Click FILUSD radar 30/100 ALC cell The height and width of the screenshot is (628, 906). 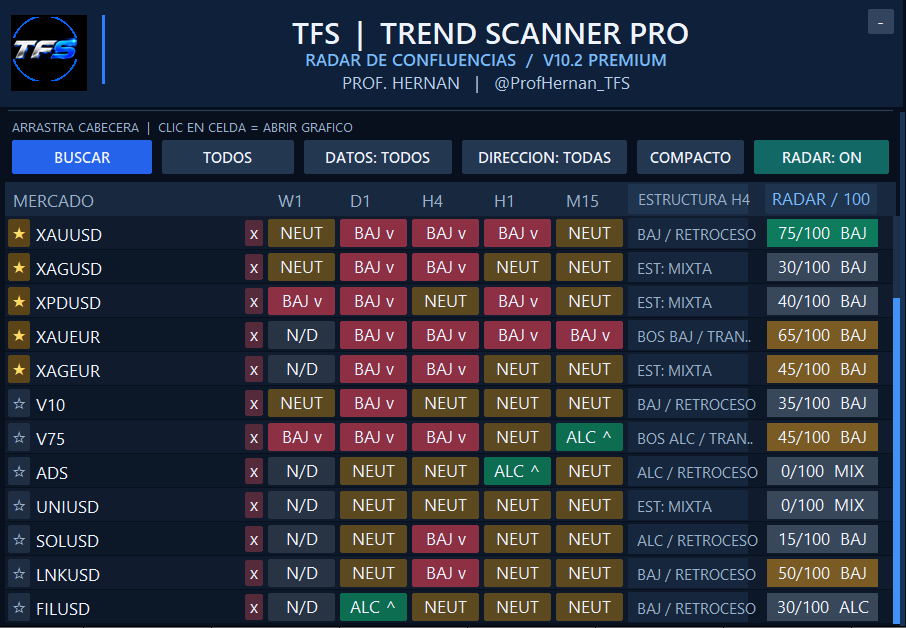pyautogui.click(x=822, y=608)
